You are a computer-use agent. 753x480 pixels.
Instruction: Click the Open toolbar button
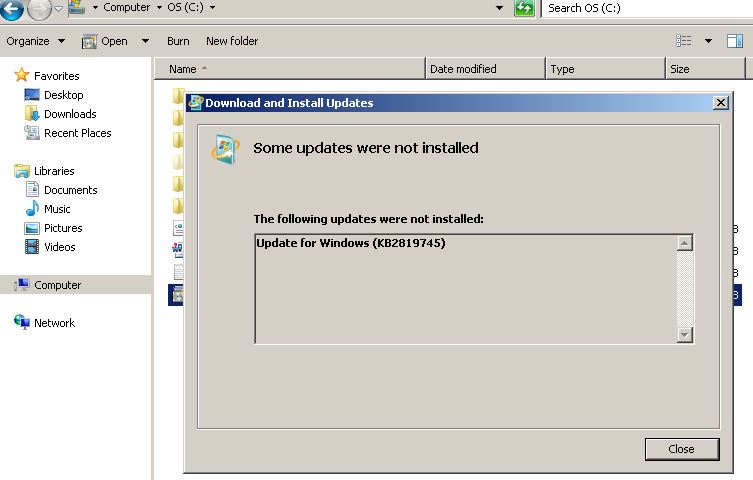click(105, 41)
